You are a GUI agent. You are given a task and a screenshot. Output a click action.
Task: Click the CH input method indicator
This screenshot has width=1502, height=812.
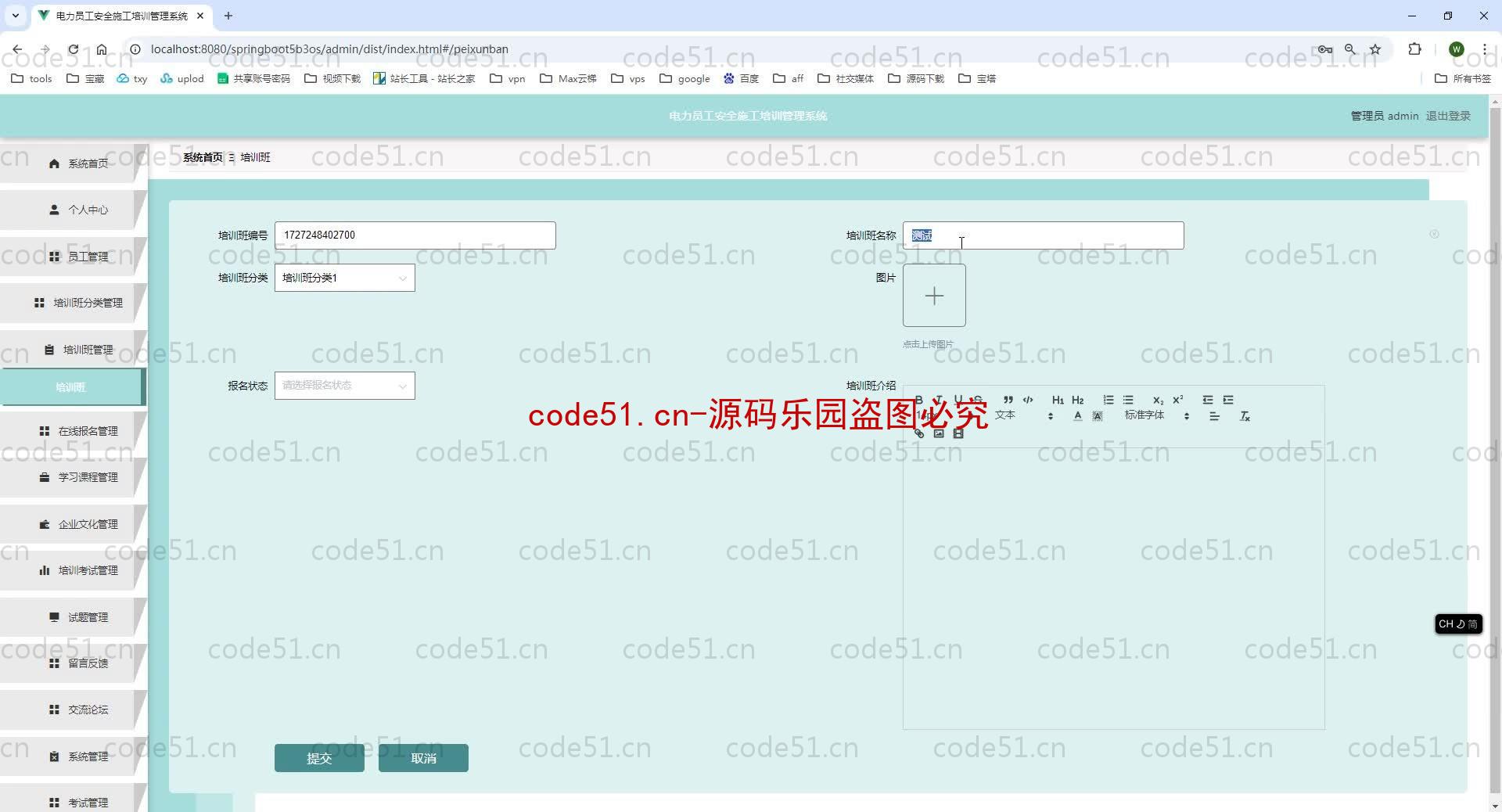[1458, 624]
